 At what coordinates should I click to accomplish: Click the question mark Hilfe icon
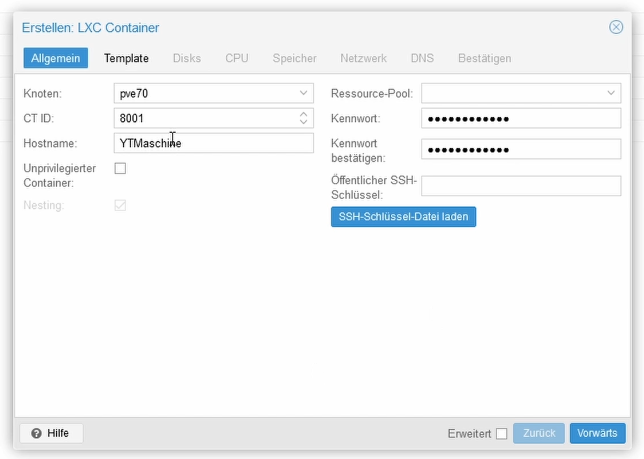36,433
